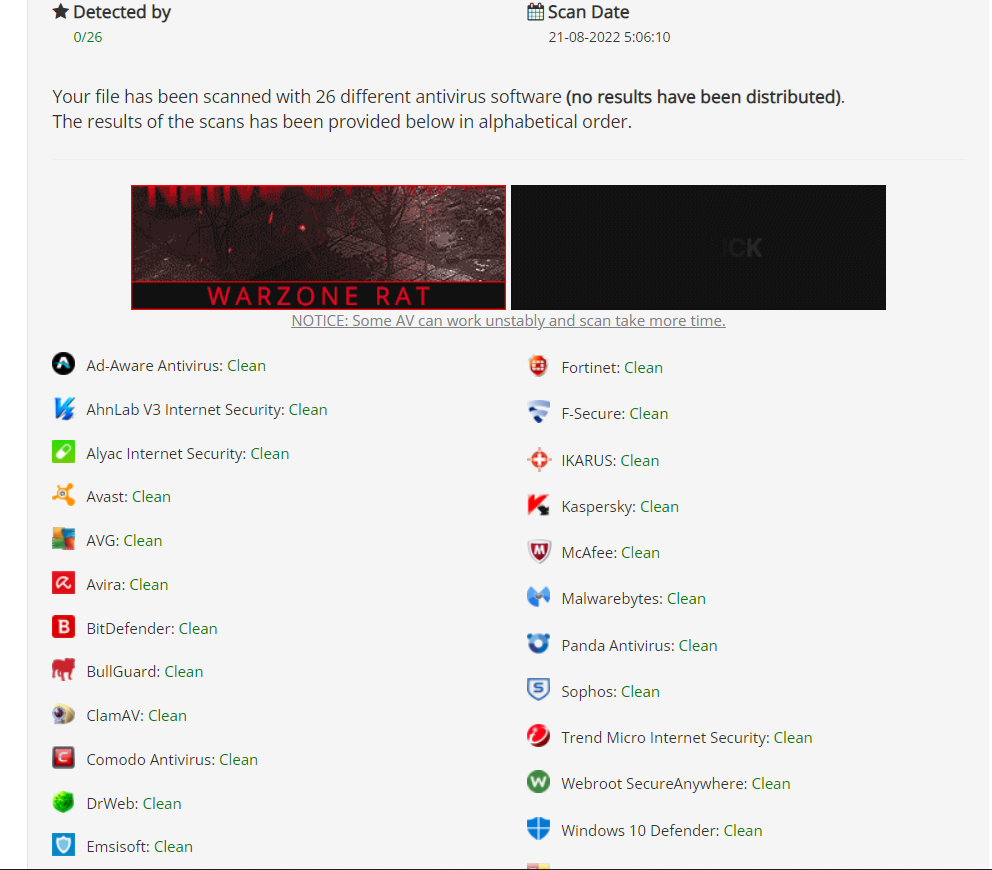This screenshot has width=992, height=870.
Task: Click the Windows 10 Defender shield icon
Action: tap(538, 828)
